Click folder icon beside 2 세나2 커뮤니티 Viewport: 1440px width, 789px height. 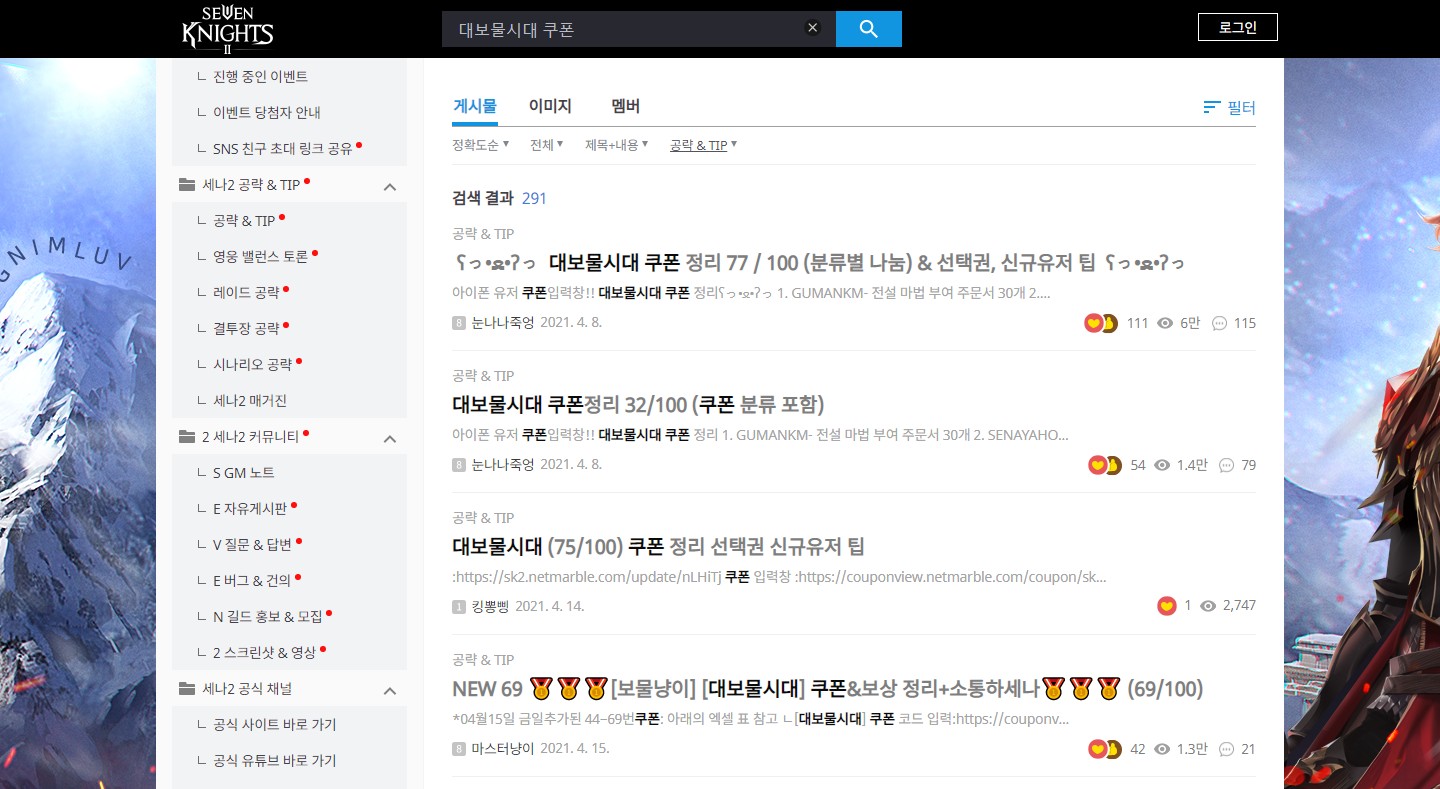(x=186, y=437)
